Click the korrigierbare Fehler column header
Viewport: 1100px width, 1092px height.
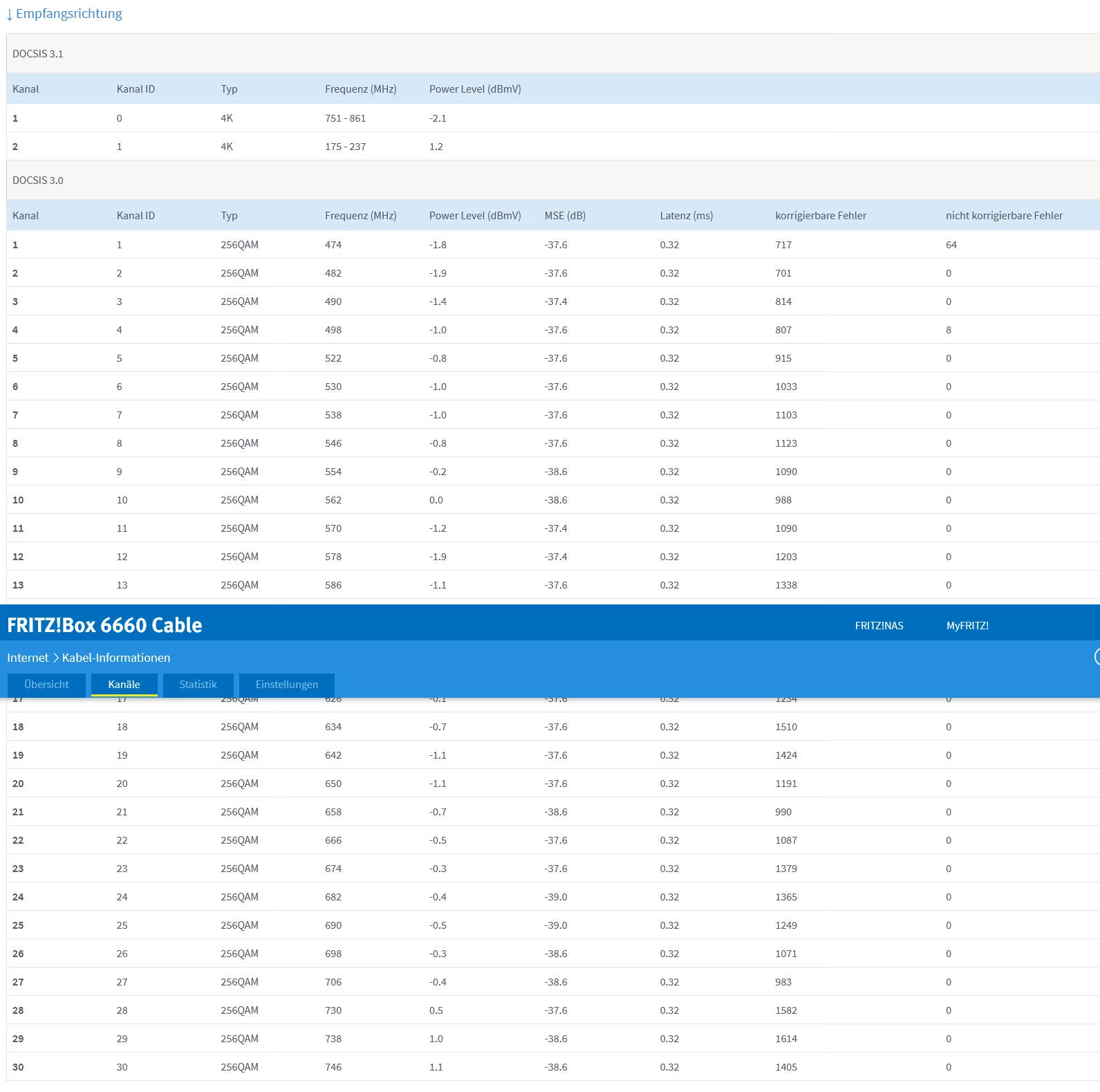[821, 216]
